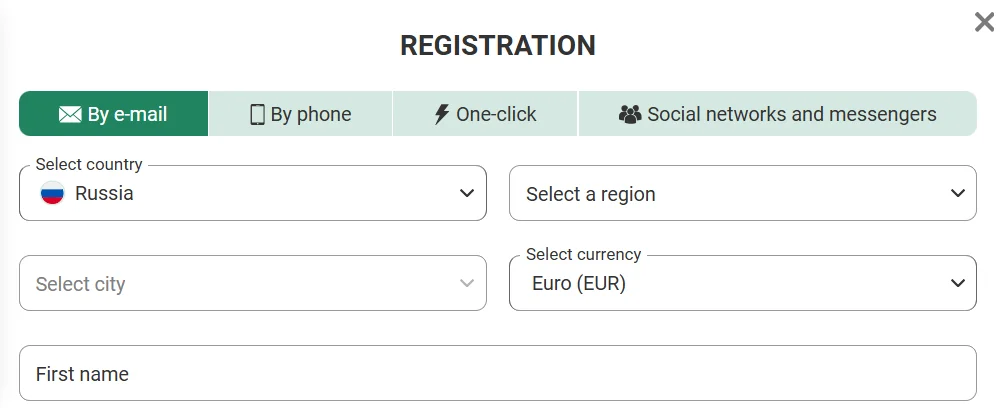
Task: Click the country dropdown chevron arrow
Action: tap(467, 194)
